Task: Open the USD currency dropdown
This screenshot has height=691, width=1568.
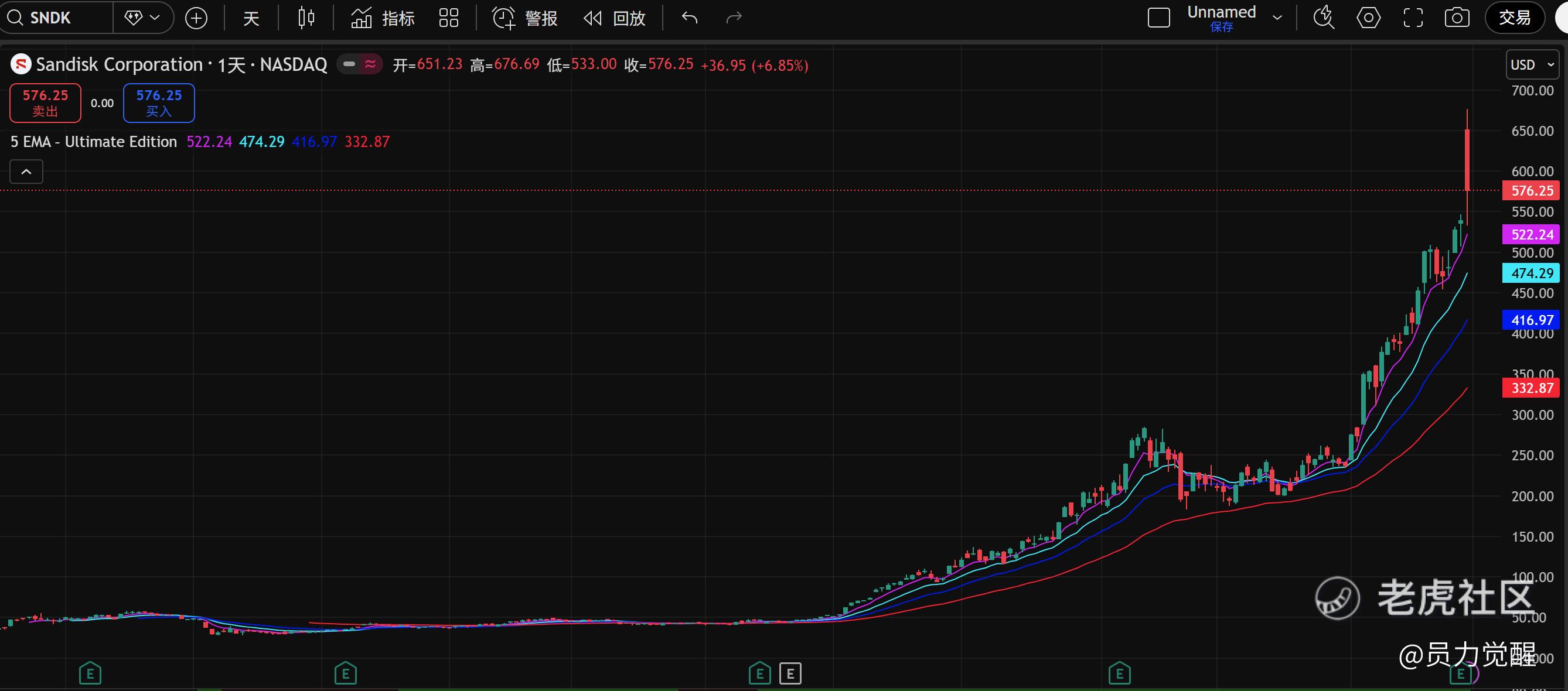Action: pyautogui.click(x=1532, y=64)
